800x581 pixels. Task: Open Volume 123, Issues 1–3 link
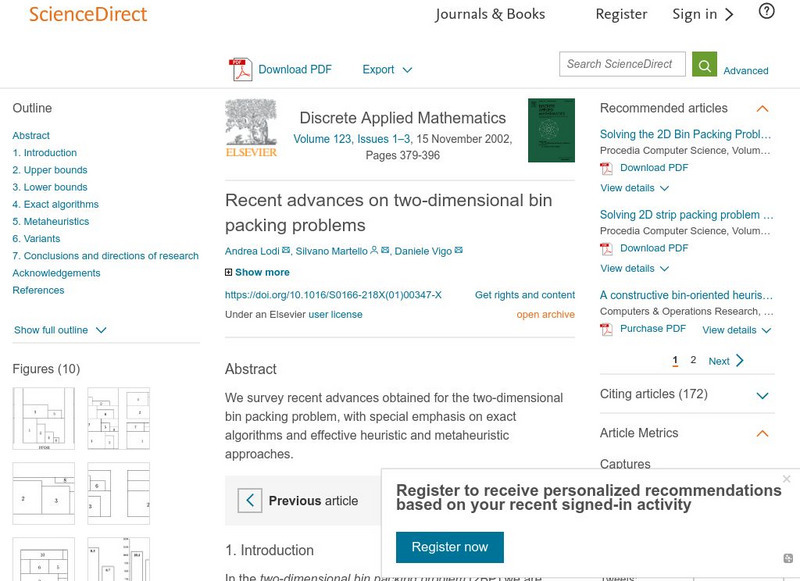click(x=352, y=139)
